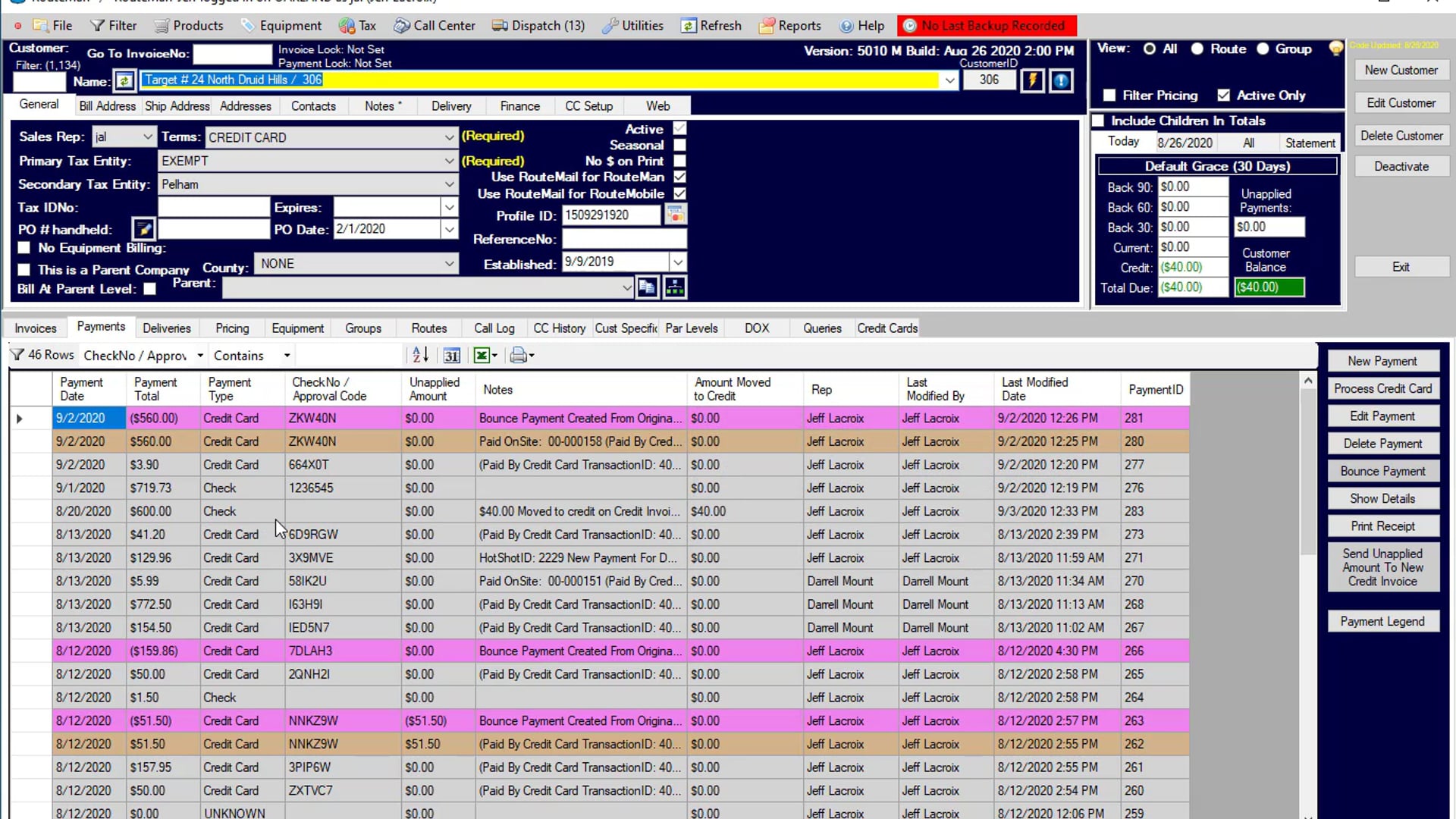Click the Refresh toolbar button
The height and width of the screenshot is (819, 1456).
coord(711,26)
